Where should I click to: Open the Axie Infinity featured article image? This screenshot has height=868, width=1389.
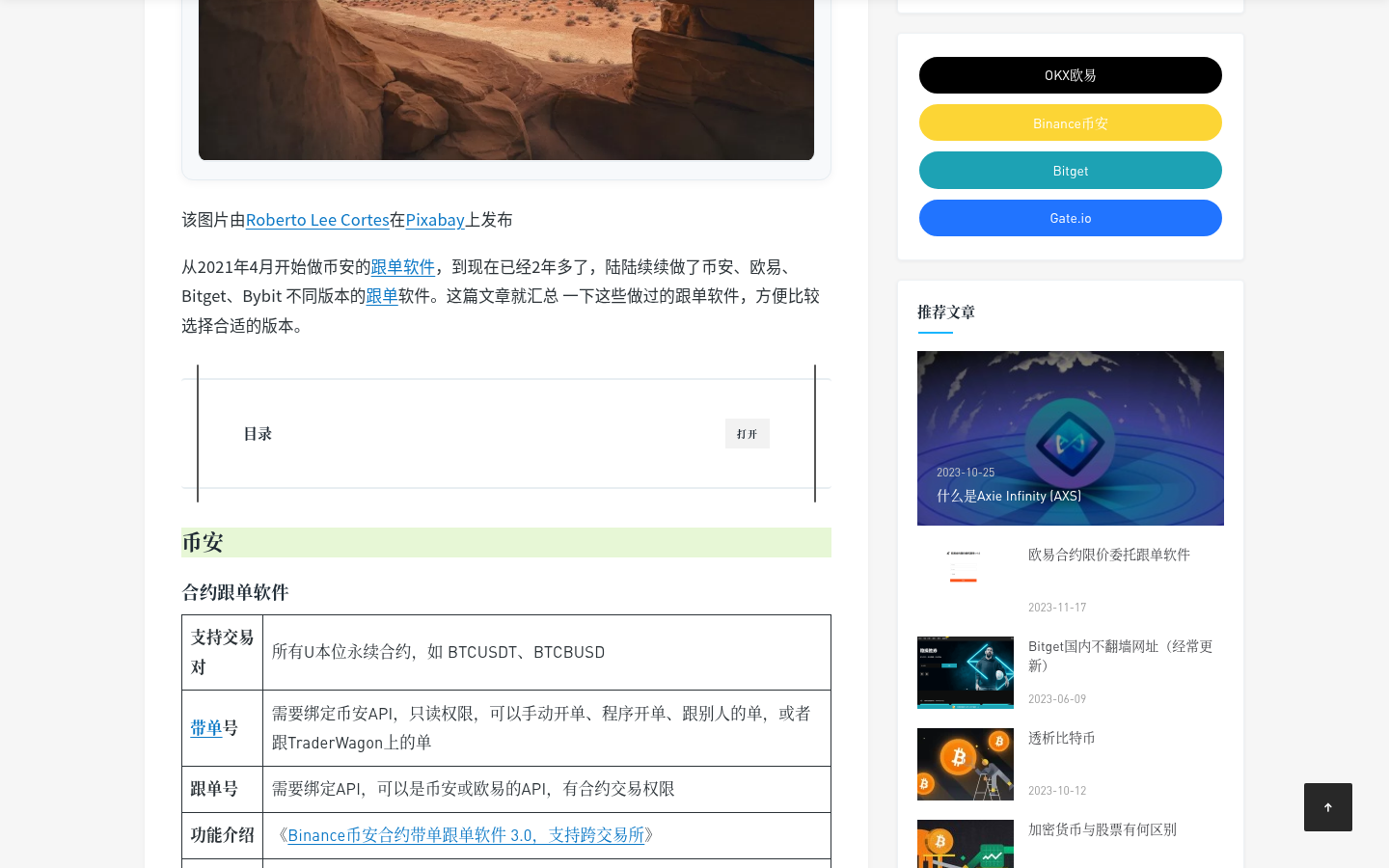(1071, 438)
